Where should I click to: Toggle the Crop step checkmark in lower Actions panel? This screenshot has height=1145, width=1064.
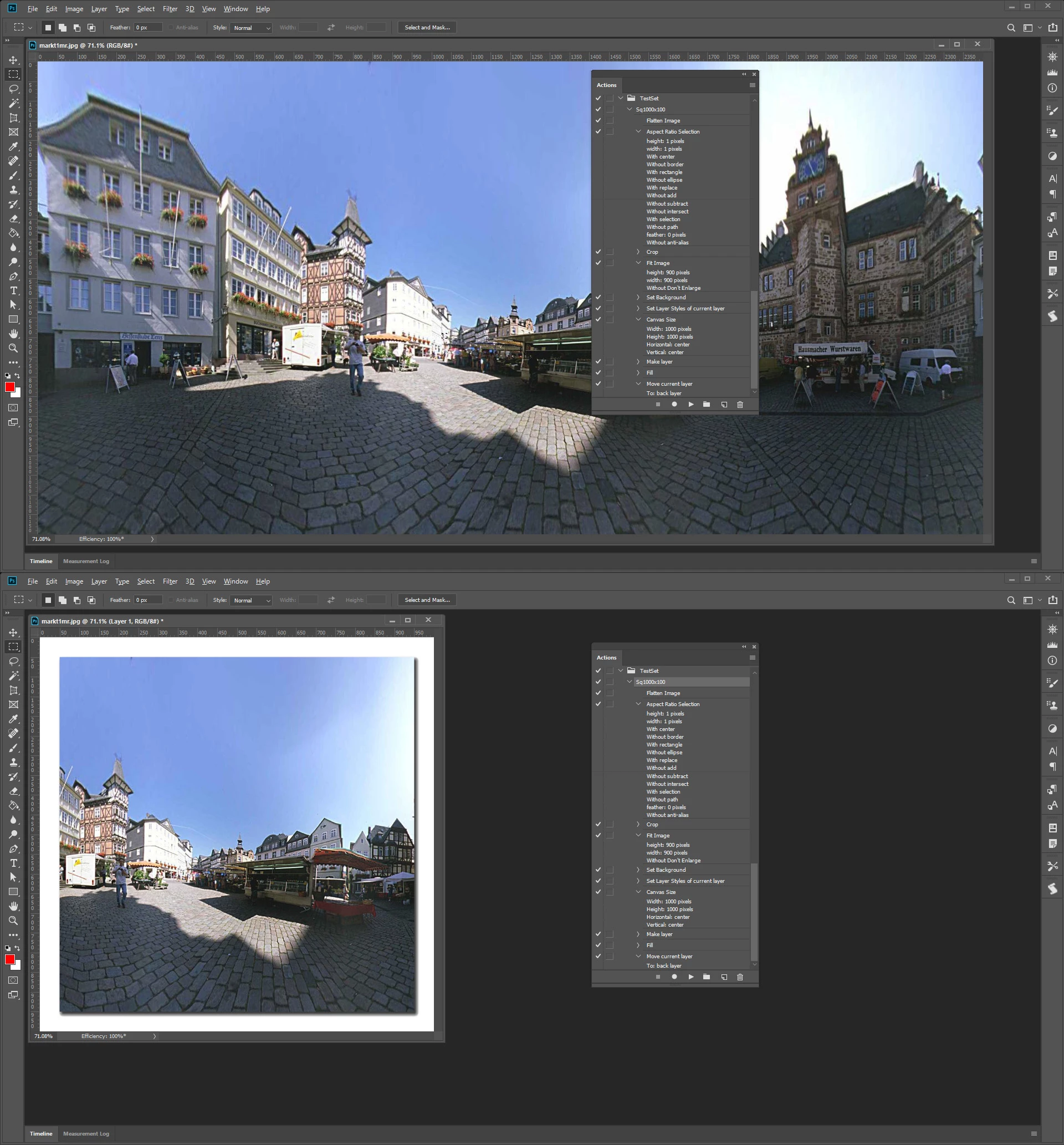coord(598,824)
